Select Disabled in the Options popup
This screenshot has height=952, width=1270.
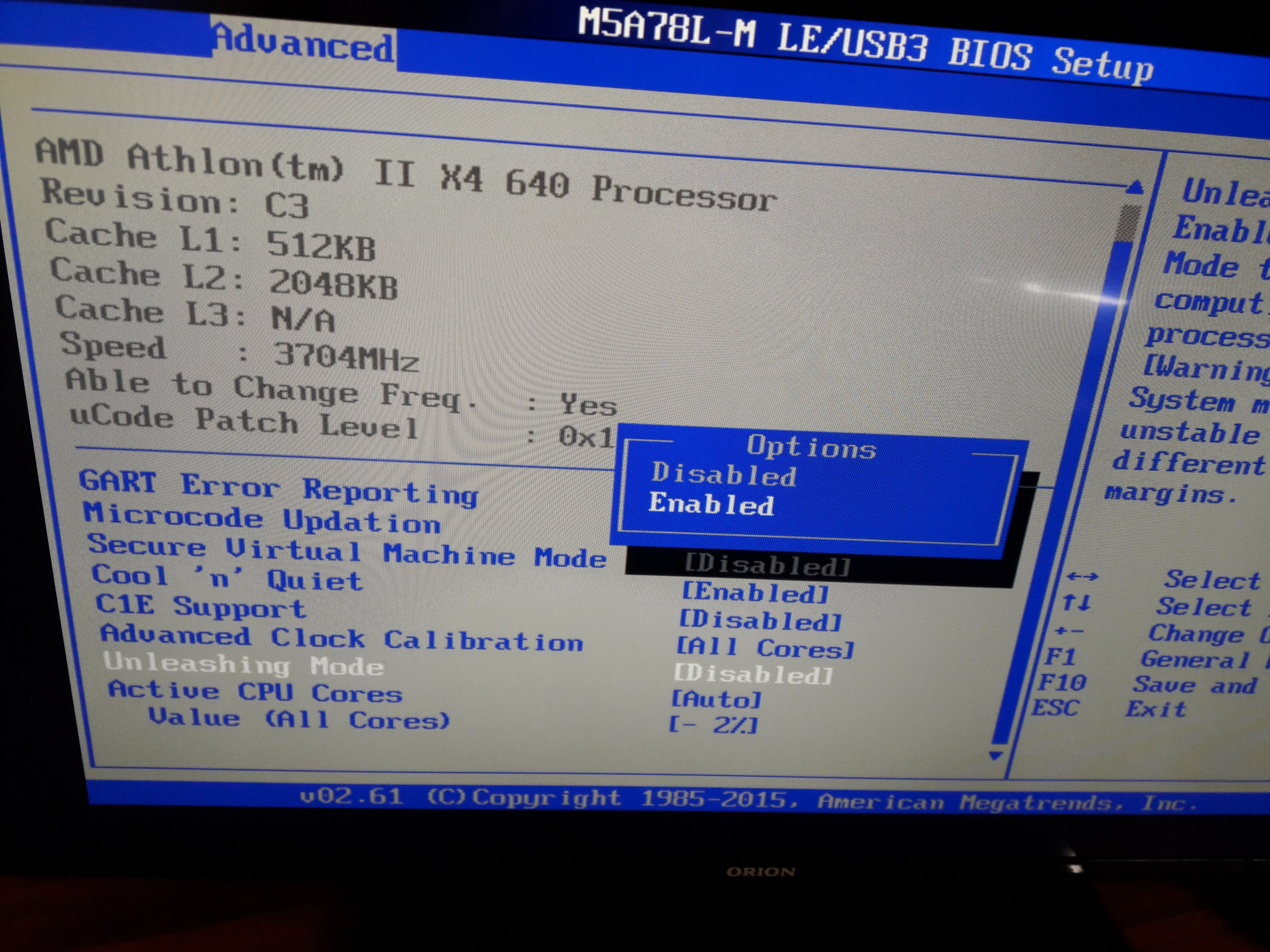pyautogui.click(x=723, y=475)
